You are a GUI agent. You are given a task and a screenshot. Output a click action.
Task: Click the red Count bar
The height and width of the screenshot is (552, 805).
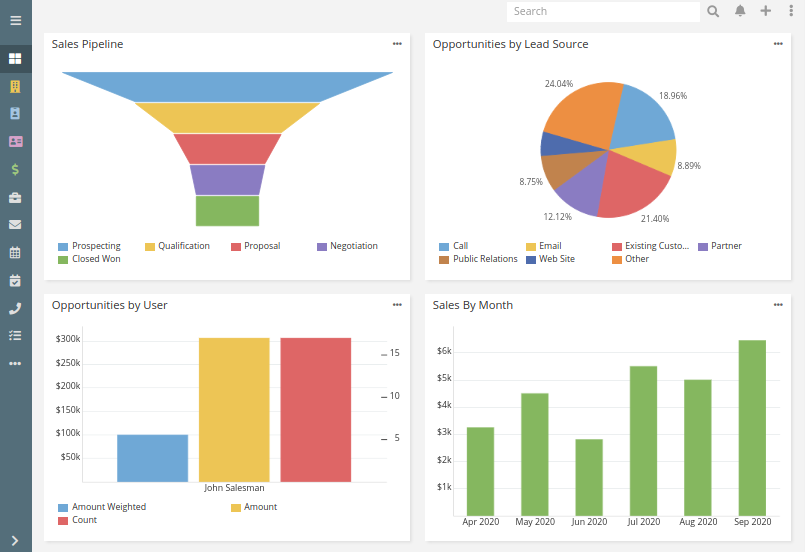pyautogui.click(x=316, y=410)
